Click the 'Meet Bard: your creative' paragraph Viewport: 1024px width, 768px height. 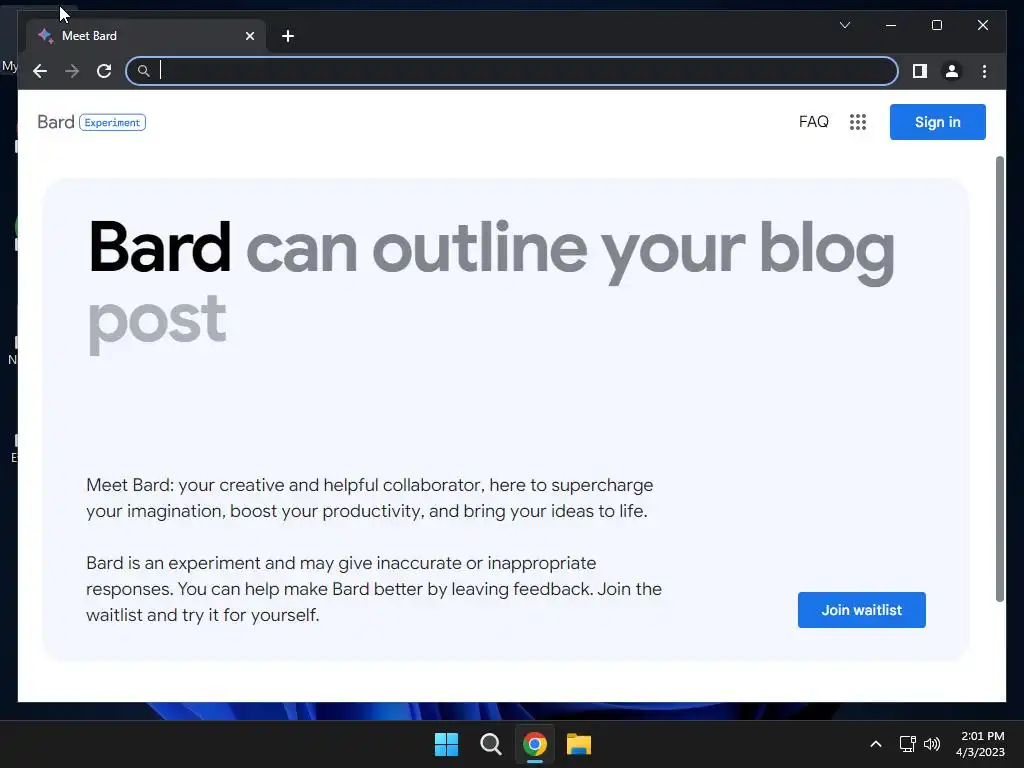pos(370,498)
